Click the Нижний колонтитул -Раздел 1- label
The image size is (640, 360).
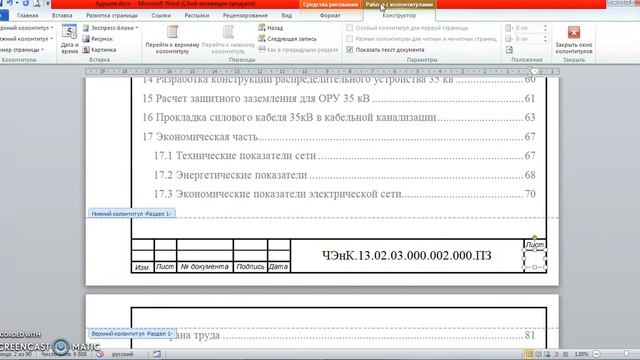(131, 213)
